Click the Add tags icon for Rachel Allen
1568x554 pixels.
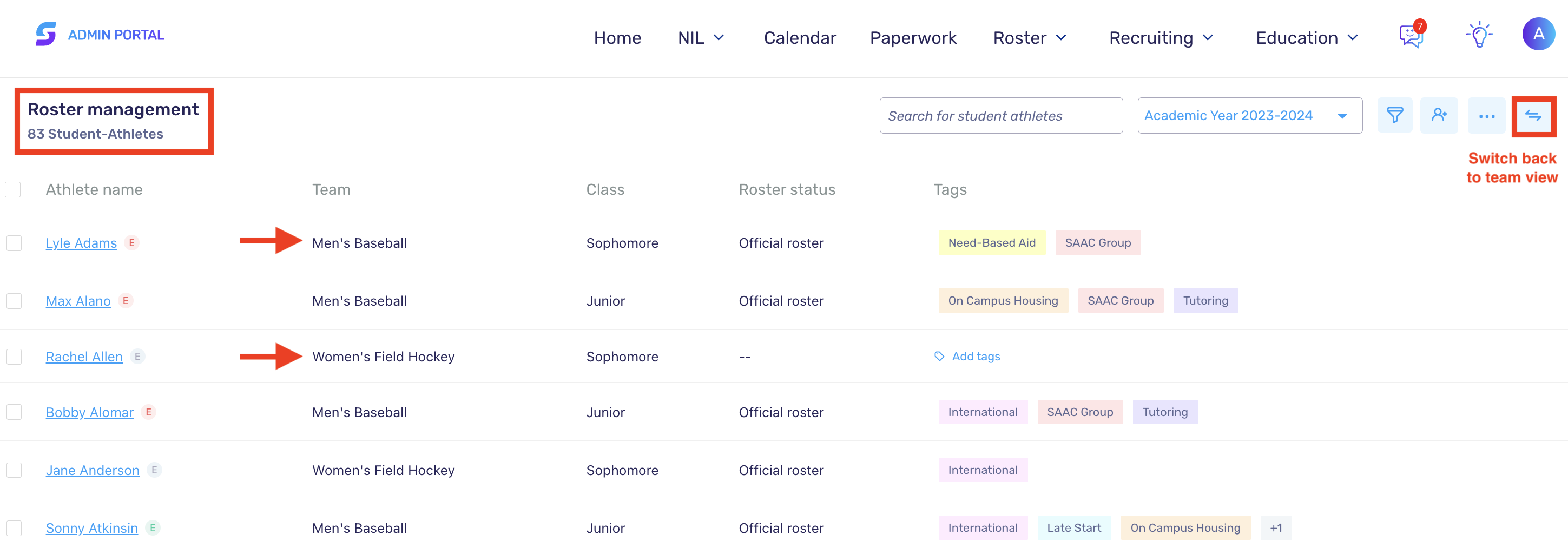(939, 356)
